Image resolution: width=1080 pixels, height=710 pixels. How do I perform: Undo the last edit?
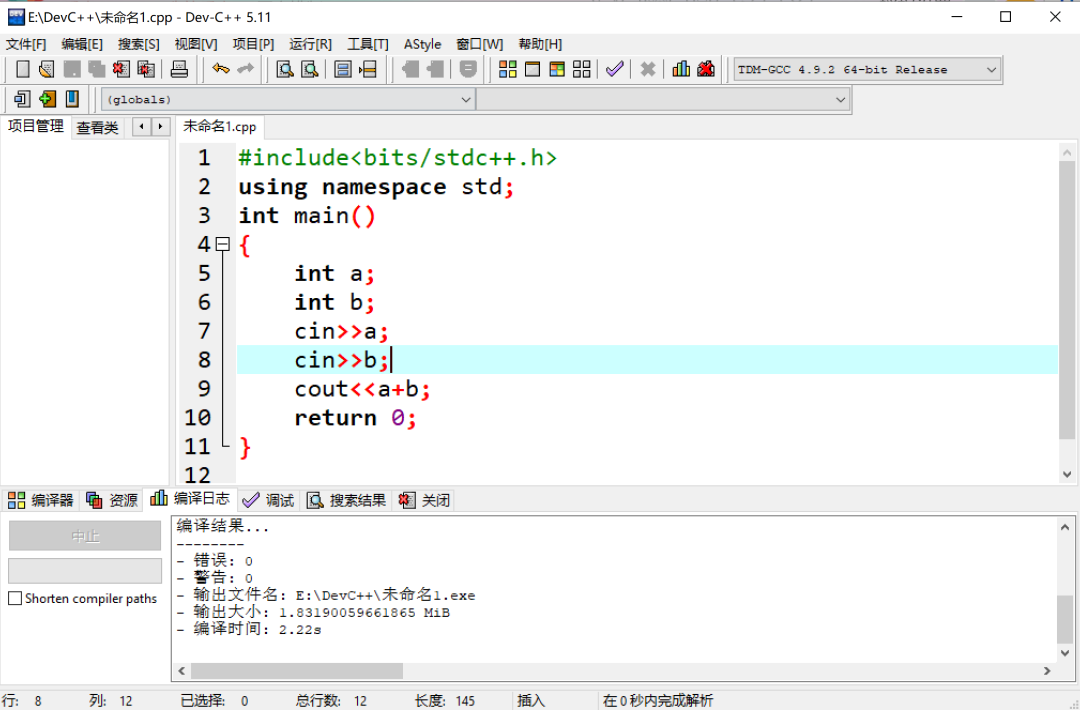point(220,69)
